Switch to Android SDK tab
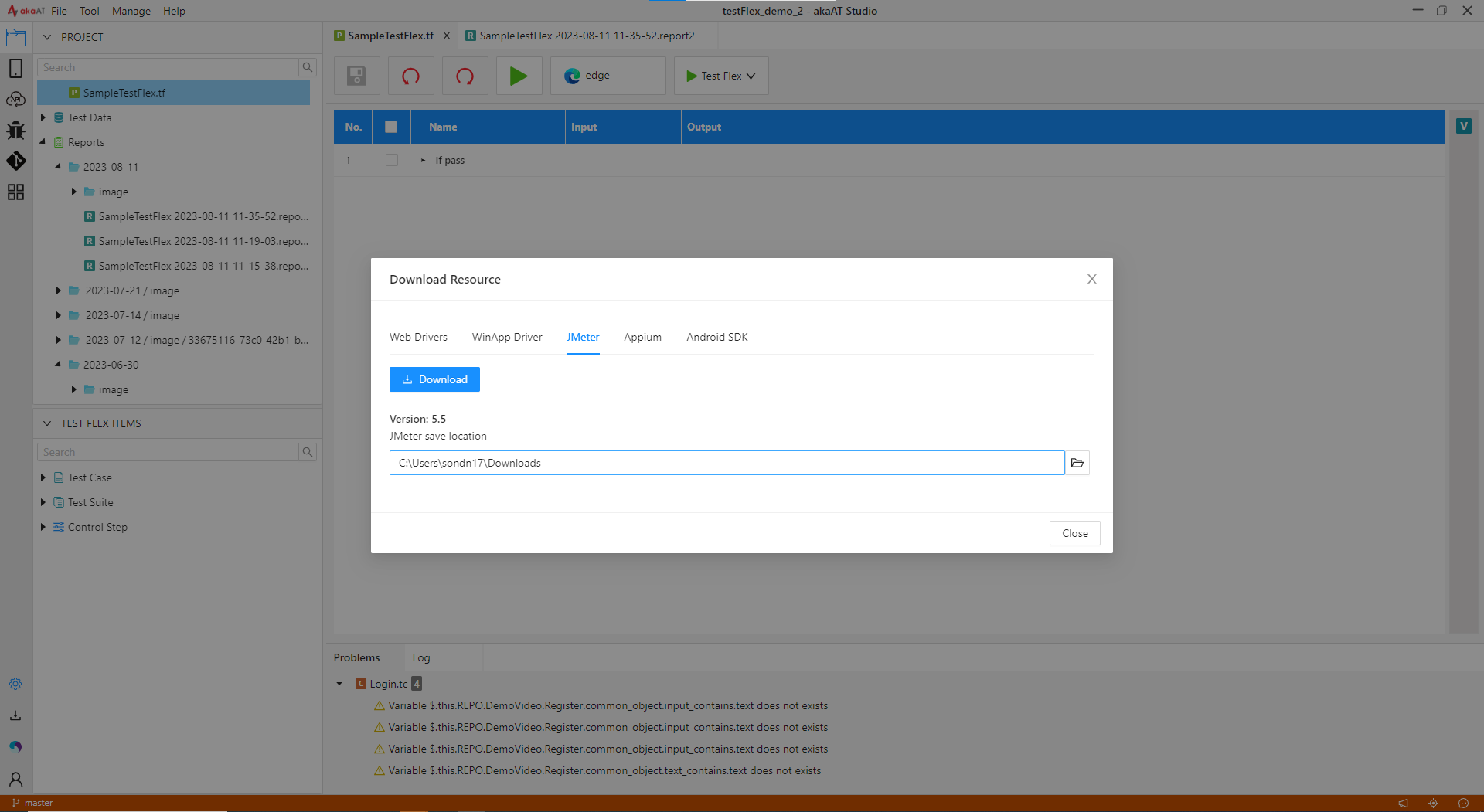The image size is (1484, 812). point(717,337)
